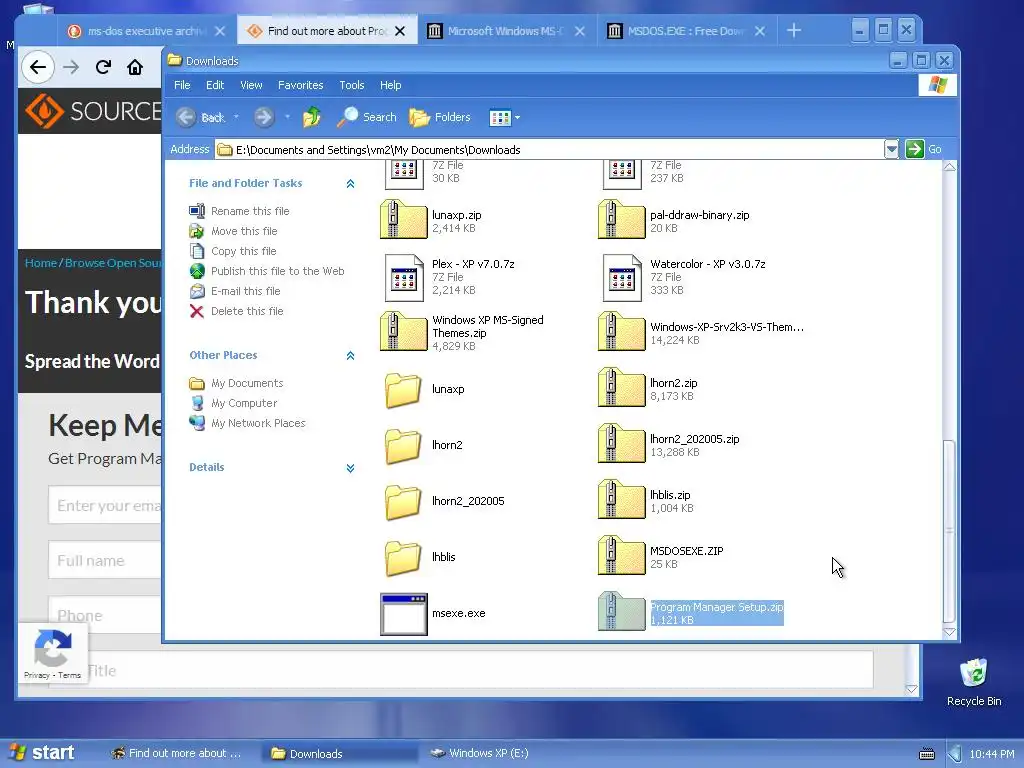Open a new browser tab
This screenshot has height=768, width=1024.
[793, 30]
